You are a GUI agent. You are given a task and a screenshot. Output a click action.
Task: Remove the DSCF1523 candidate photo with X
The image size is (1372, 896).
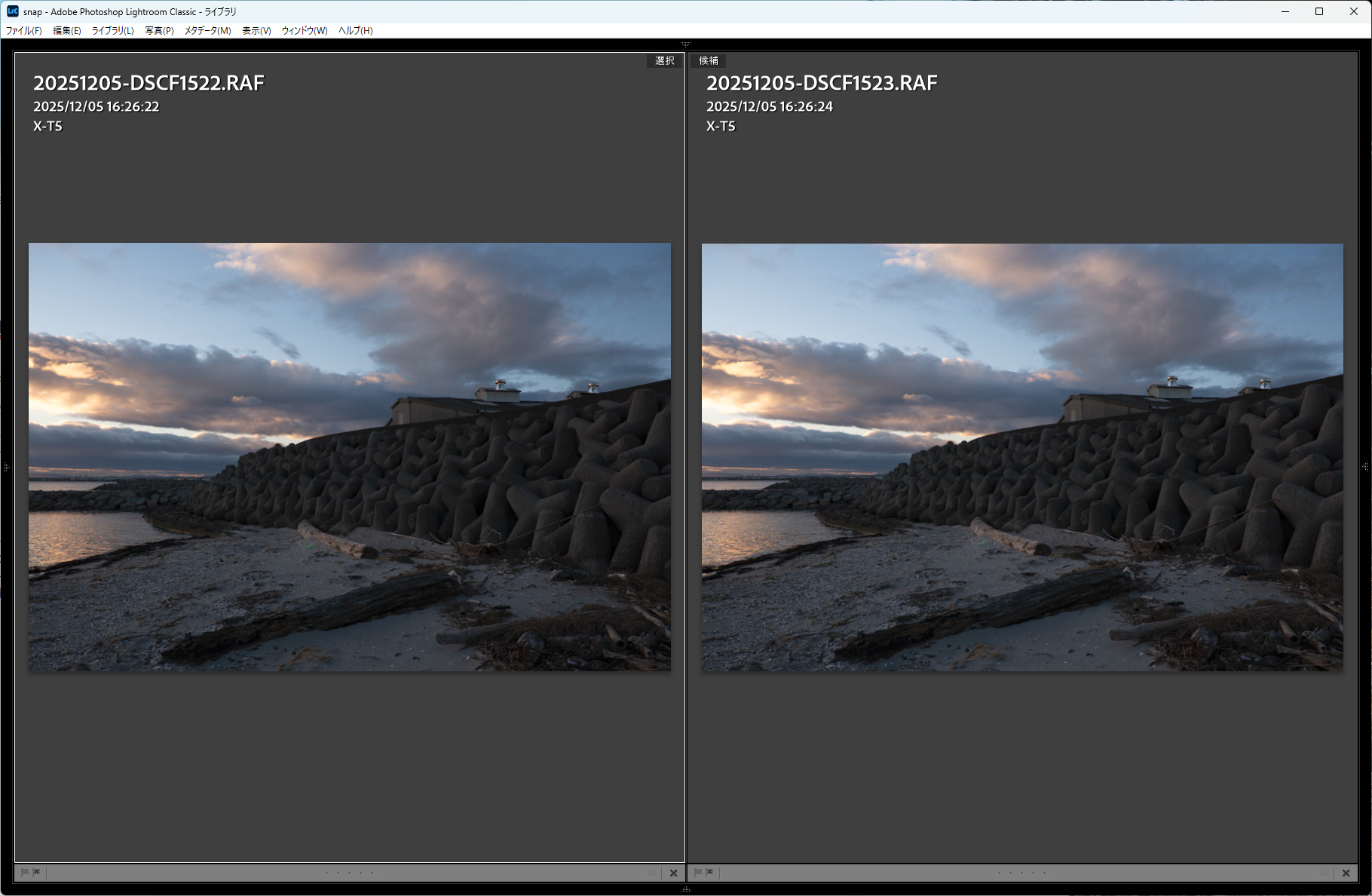(1346, 873)
